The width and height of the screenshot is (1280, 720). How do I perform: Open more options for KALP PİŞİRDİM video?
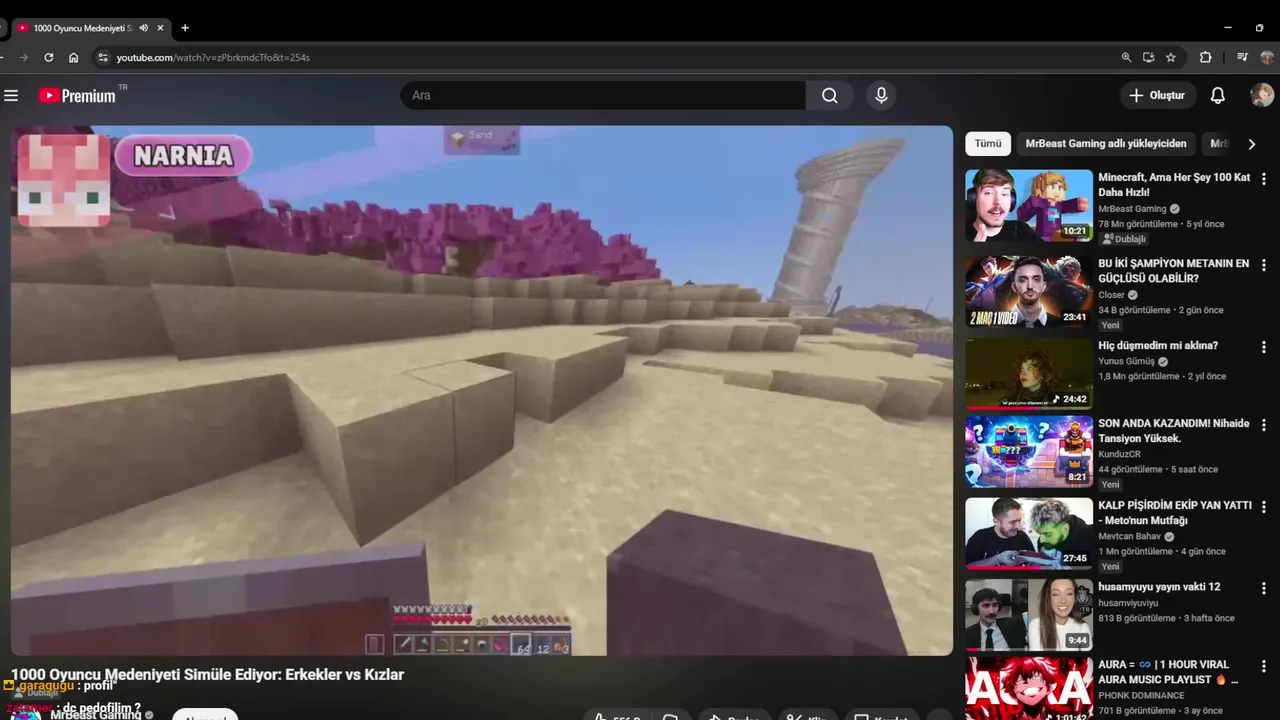click(x=1264, y=507)
